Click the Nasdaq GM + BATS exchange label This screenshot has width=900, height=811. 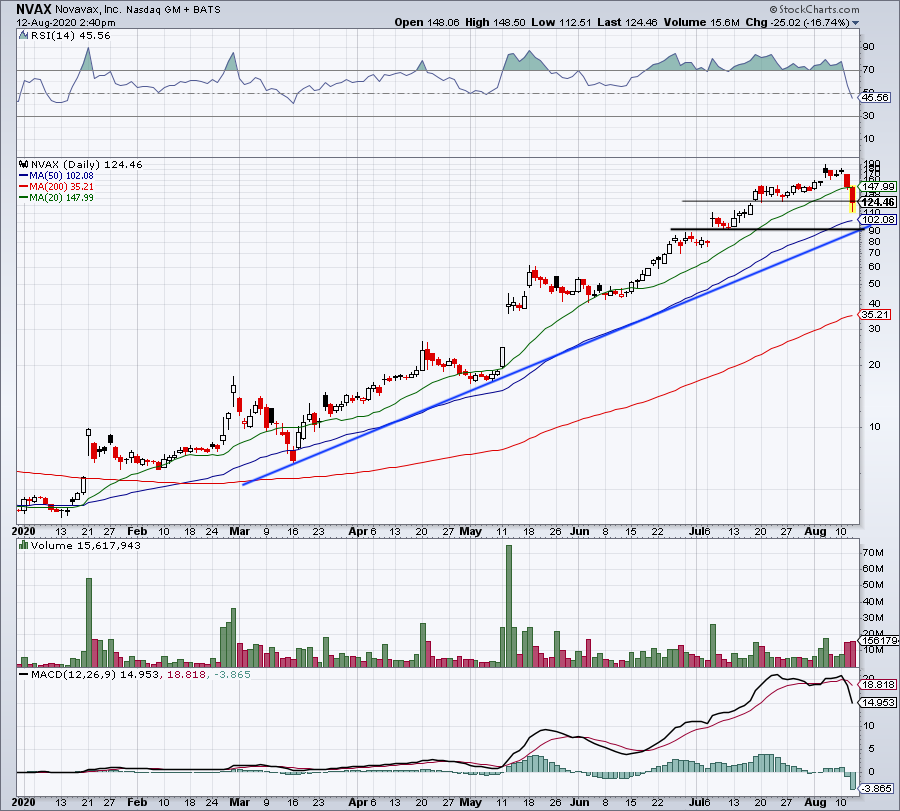pos(173,10)
